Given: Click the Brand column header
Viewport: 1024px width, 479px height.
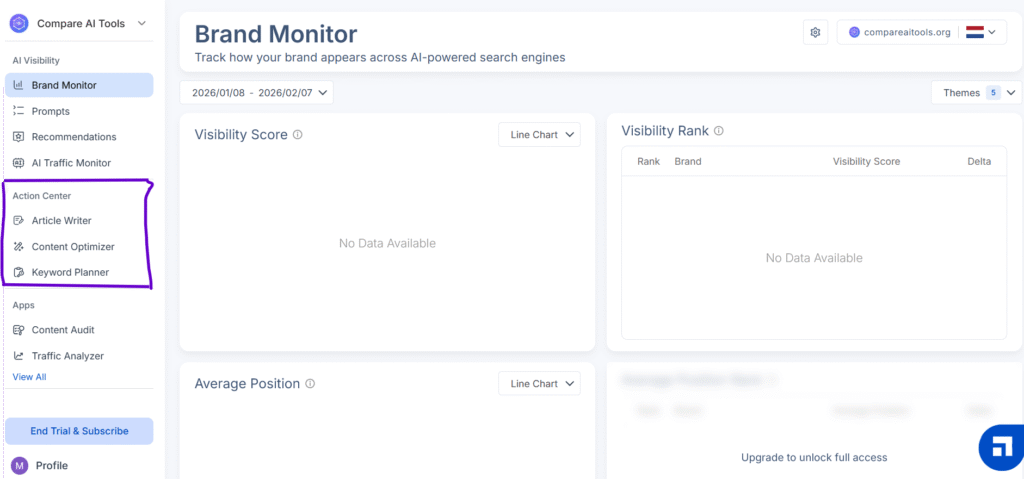Looking at the screenshot, I should (688, 161).
